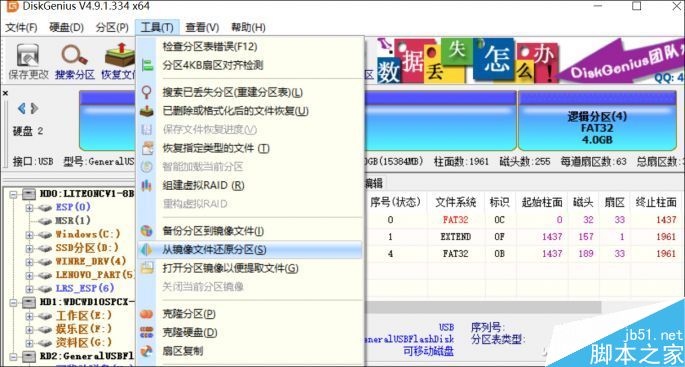
Task: Click the next disk right arrow
Action: pos(35,108)
